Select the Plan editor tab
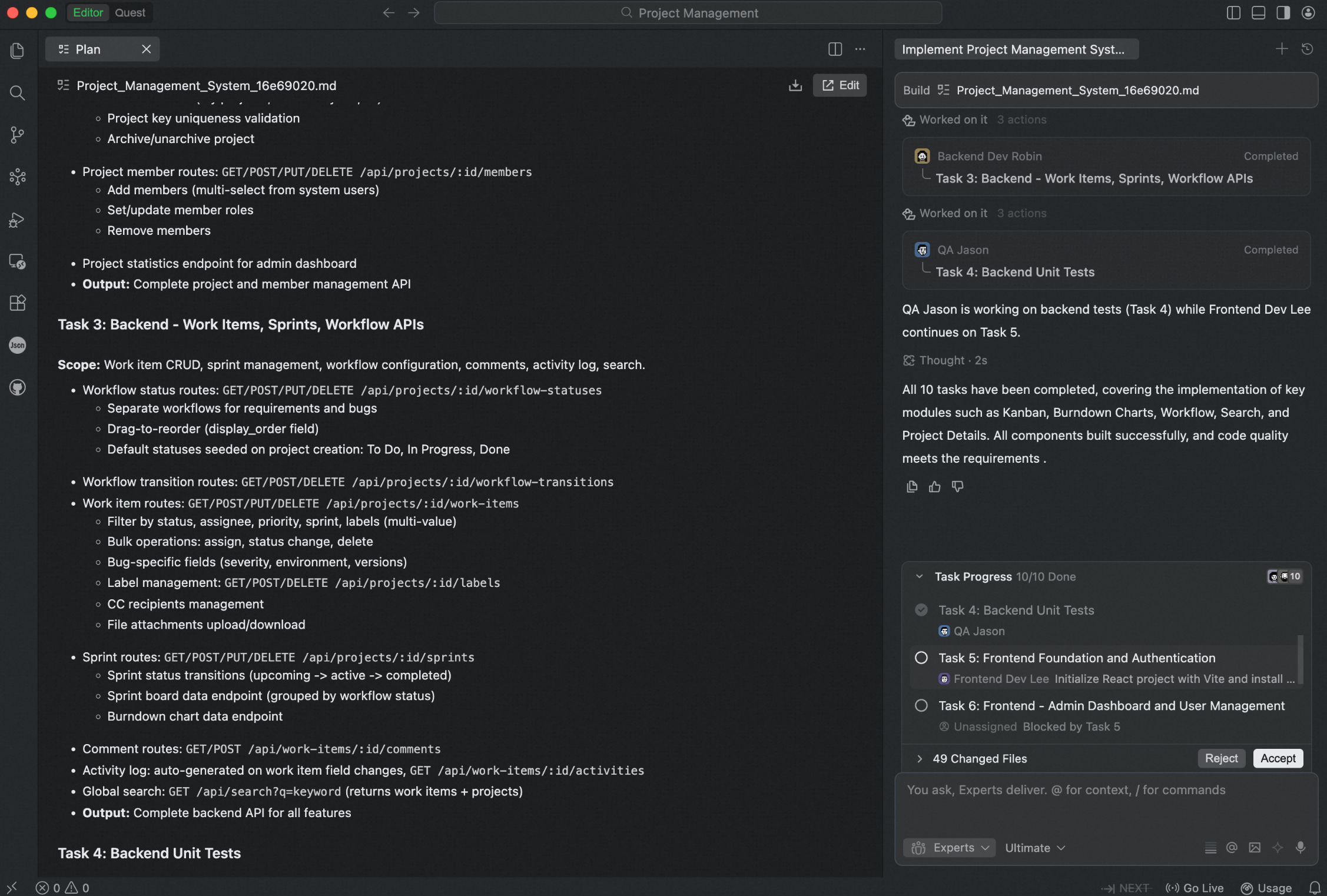This screenshot has width=1327, height=896. 88,49
